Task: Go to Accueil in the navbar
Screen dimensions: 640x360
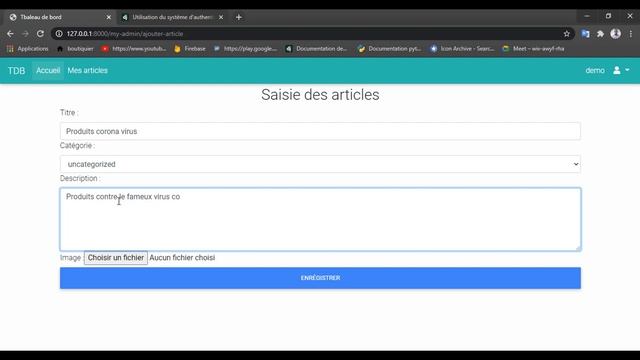Action: click(48, 71)
